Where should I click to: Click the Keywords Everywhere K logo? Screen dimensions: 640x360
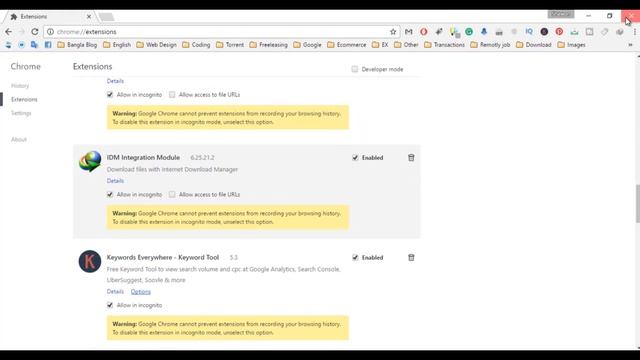tap(90, 261)
